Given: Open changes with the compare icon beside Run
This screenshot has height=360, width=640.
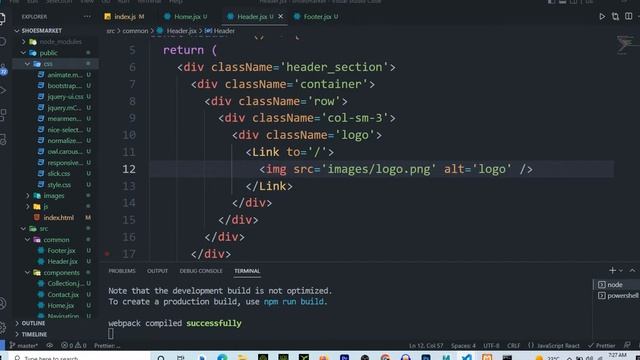Looking at the screenshot, I should 615,17.
